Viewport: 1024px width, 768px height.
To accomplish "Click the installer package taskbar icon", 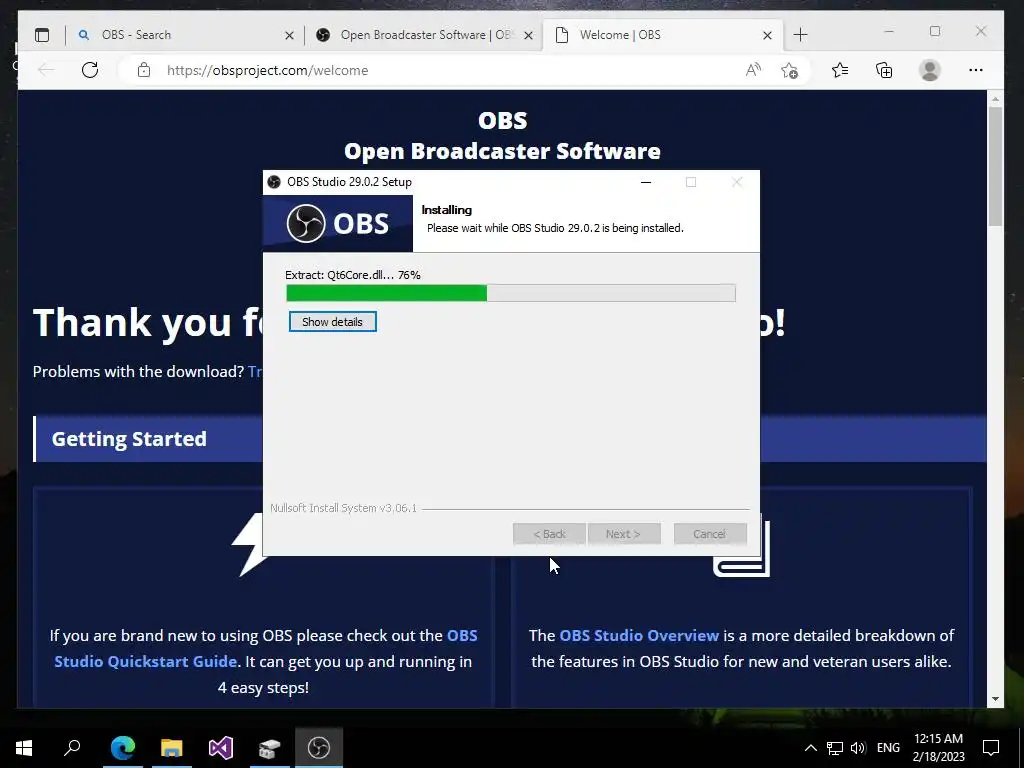I will click(x=269, y=748).
